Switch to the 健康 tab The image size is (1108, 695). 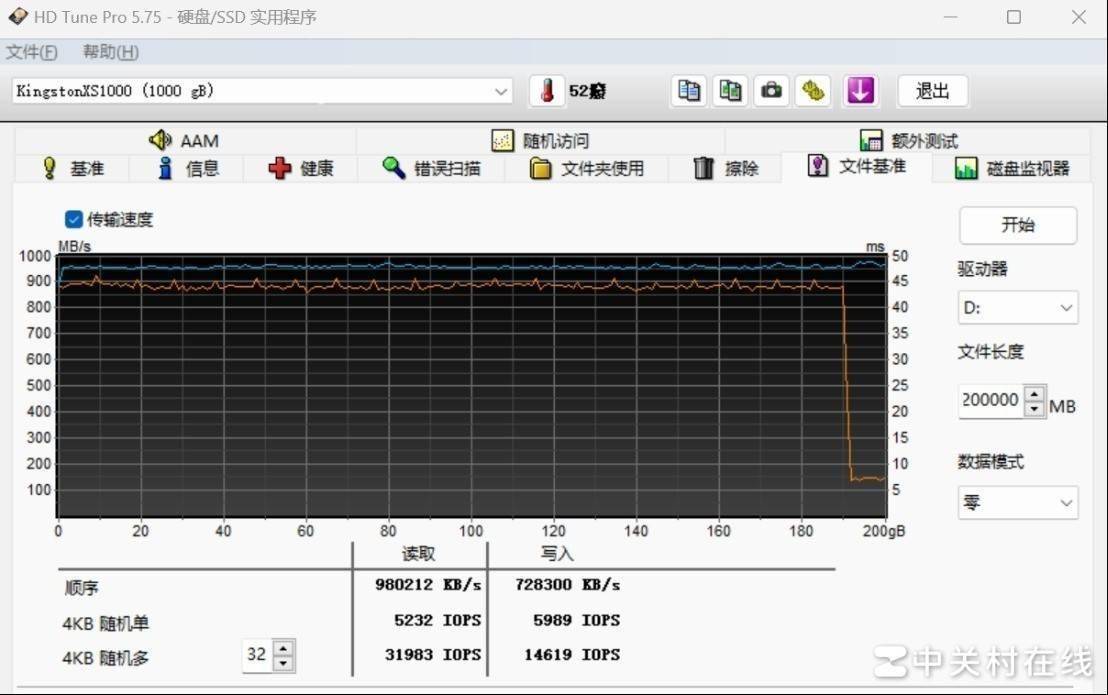[x=301, y=168]
